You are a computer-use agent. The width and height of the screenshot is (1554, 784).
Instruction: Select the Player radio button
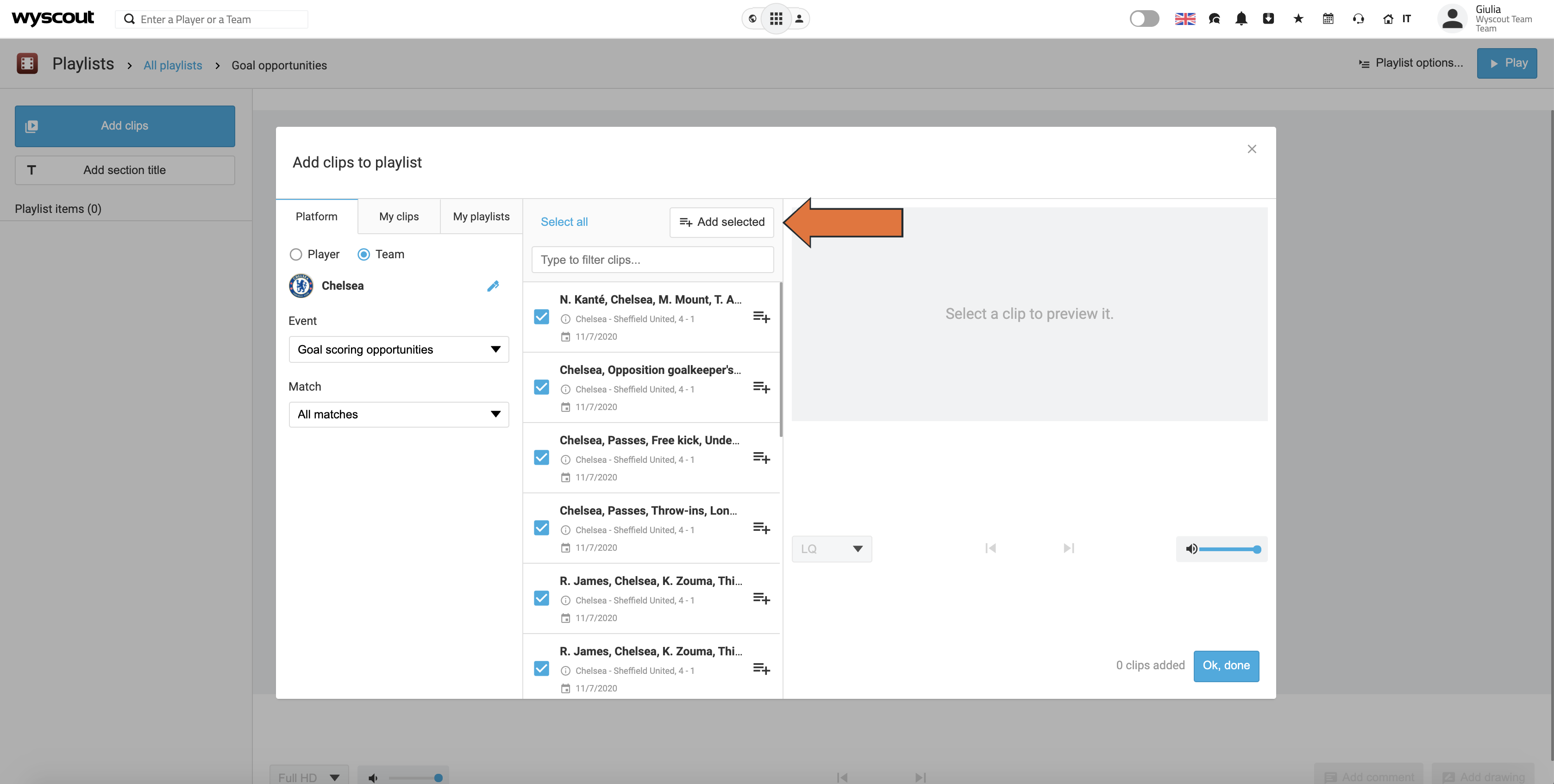(295, 254)
